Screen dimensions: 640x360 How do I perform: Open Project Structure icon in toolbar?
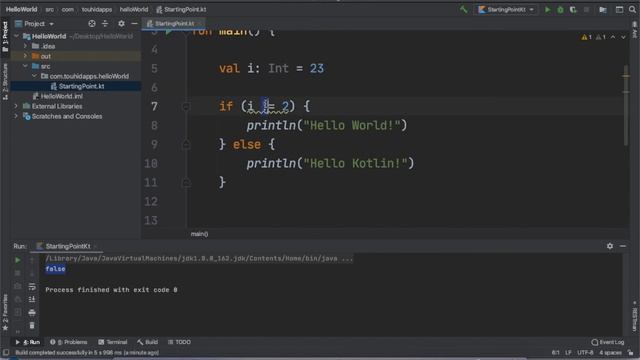pyautogui.click(x=603, y=9)
